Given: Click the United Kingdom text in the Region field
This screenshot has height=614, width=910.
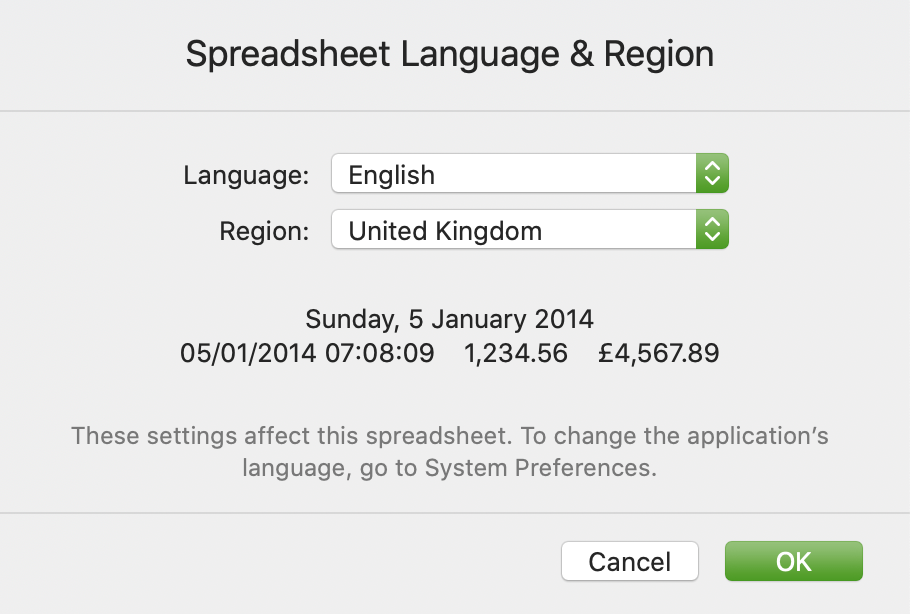Looking at the screenshot, I should pos(445,232).
